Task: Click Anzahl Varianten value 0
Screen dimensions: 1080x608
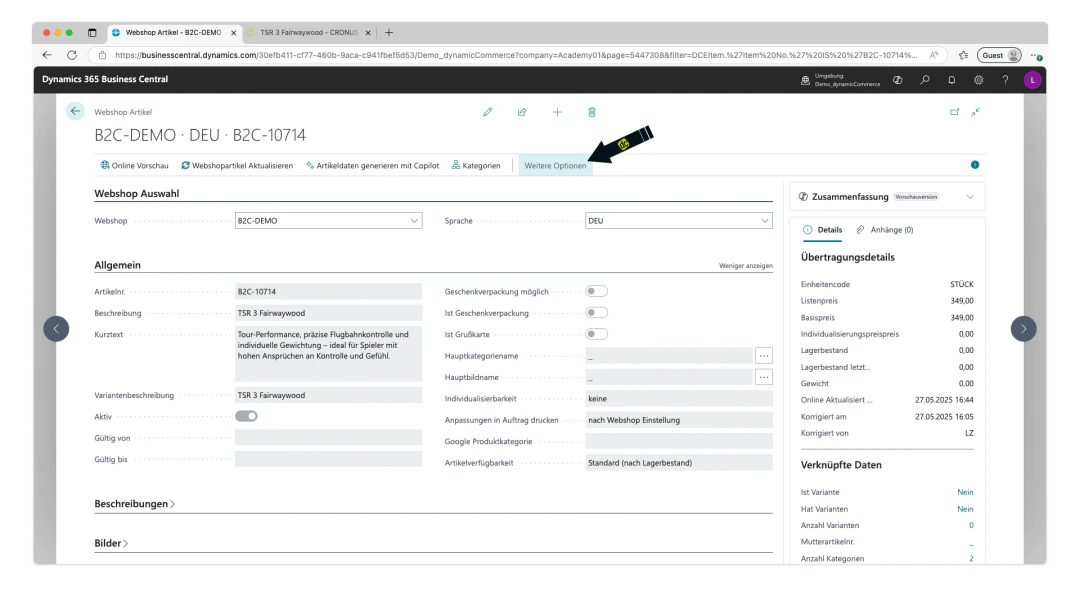Action: (x=971, y=525)
